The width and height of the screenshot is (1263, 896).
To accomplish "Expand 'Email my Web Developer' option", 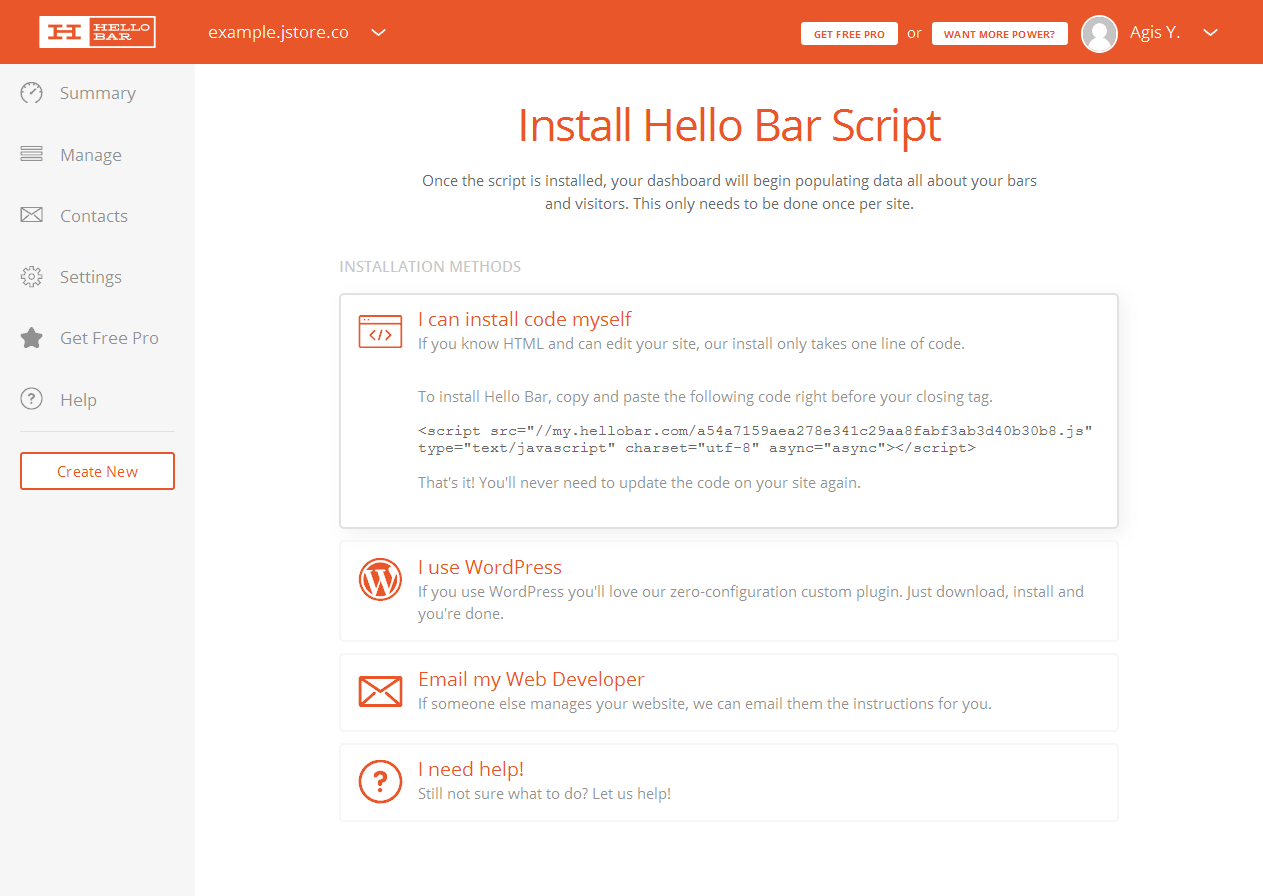I will pyautogui.click(x=531, y=679).
